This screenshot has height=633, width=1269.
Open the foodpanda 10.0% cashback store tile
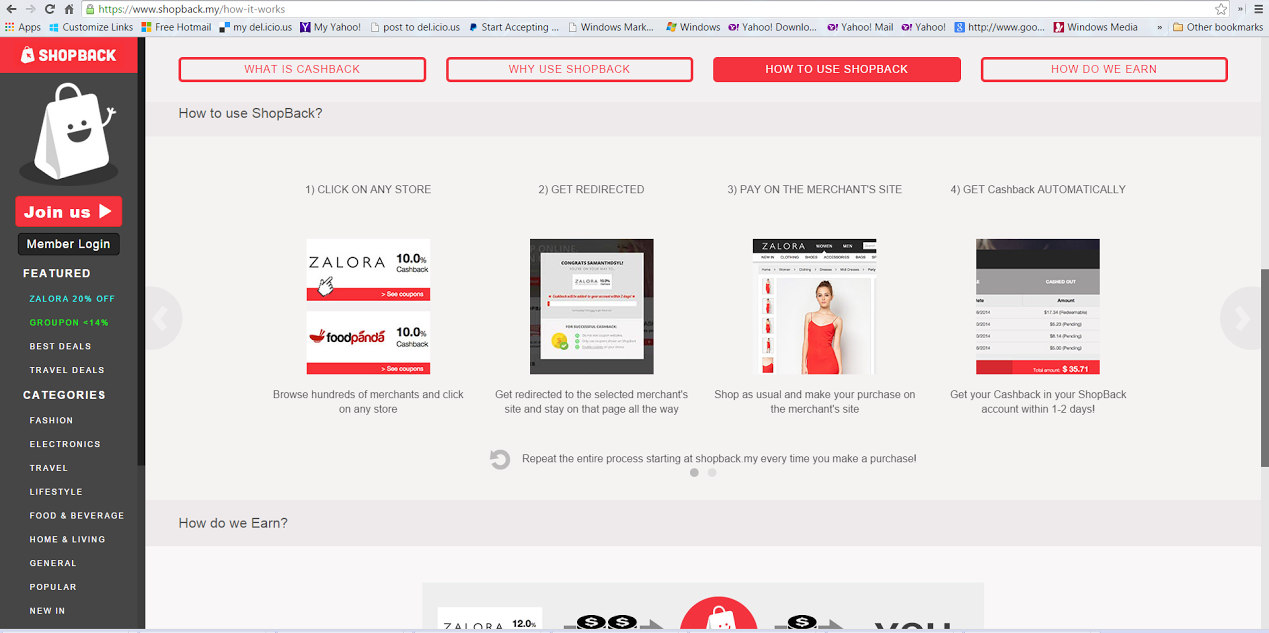368,342
